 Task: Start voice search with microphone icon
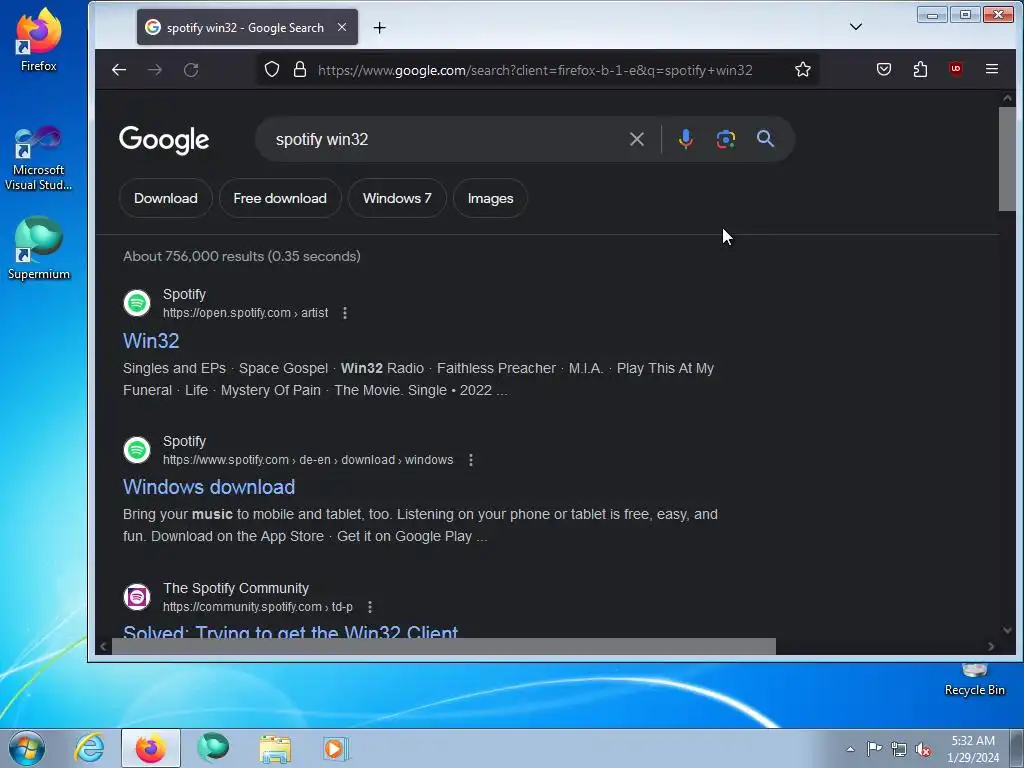pyautogui.click(x=686, y=139)
